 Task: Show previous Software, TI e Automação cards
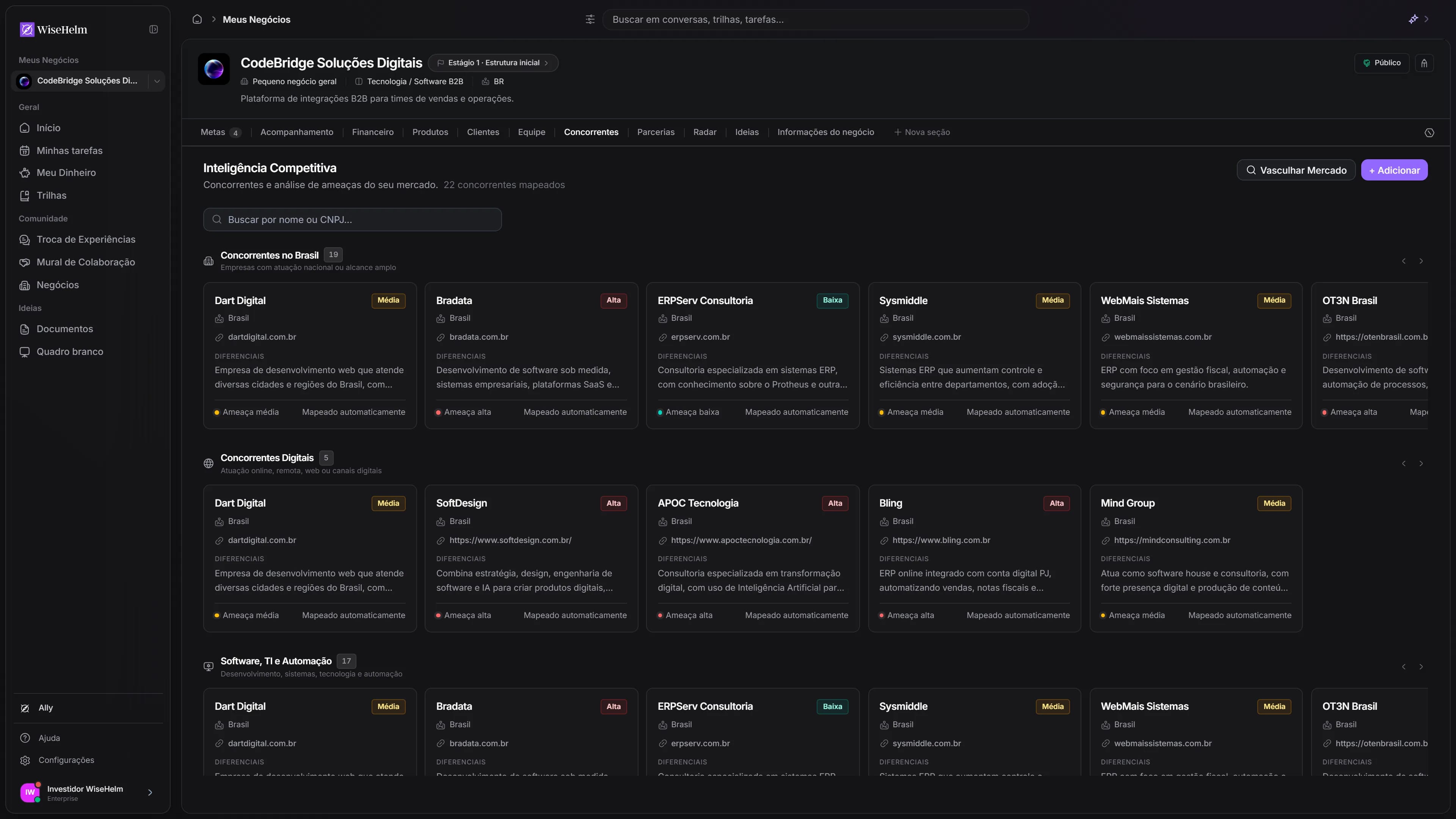pyautogui.click(x=1404, y=667)
